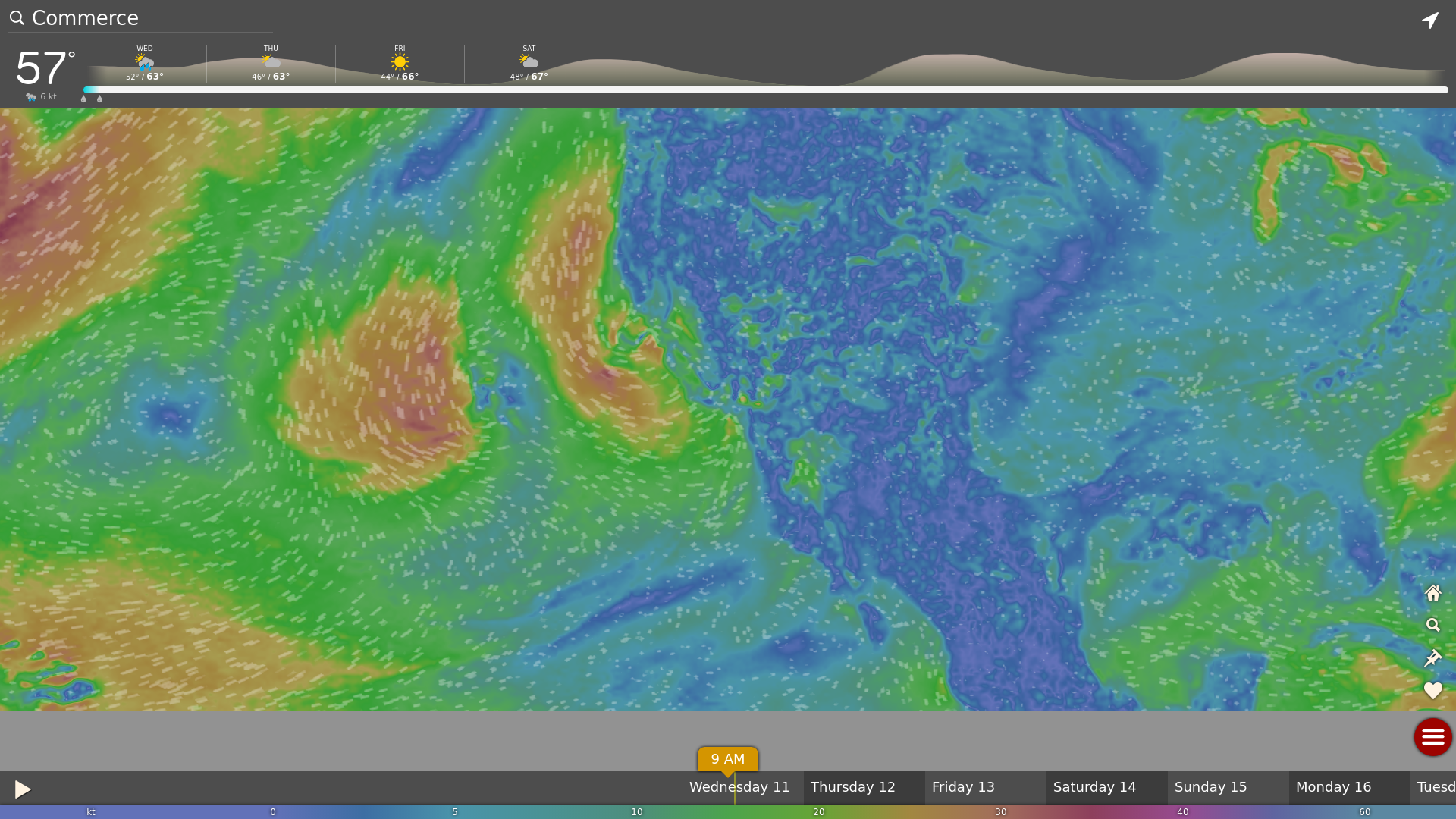Image resolution: width=1456 pixels, height=819 pixels.
Task: Start the forecast animation with the play button
Action: 23,789
